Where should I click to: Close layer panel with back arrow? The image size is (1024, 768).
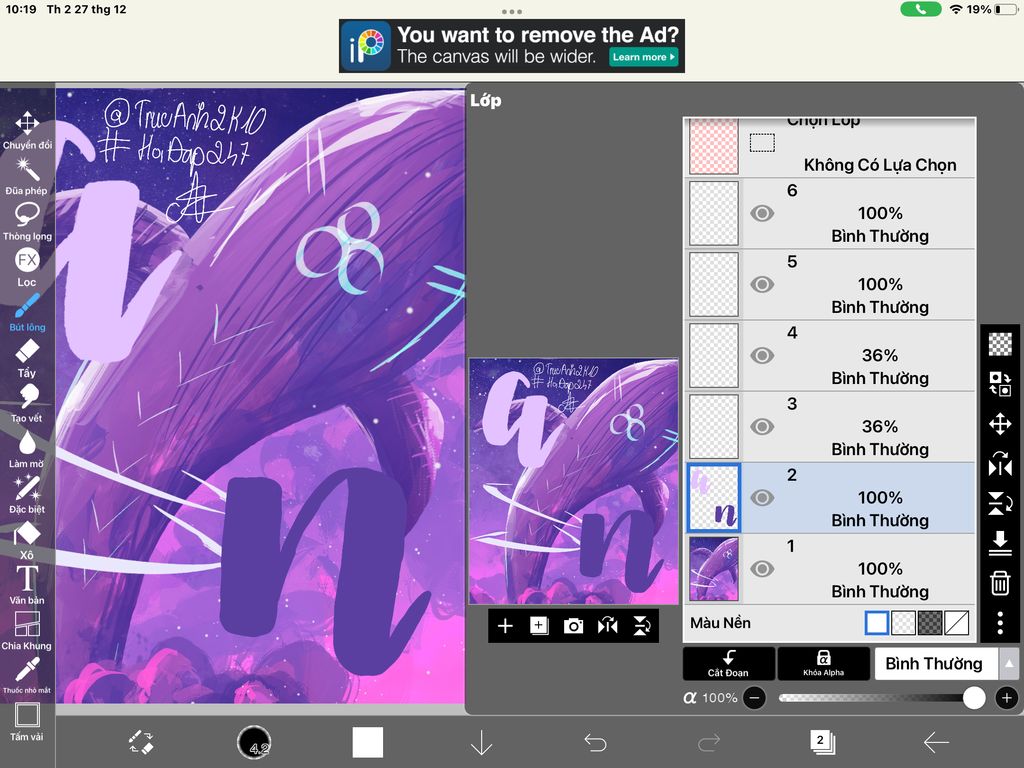[936, 743]
